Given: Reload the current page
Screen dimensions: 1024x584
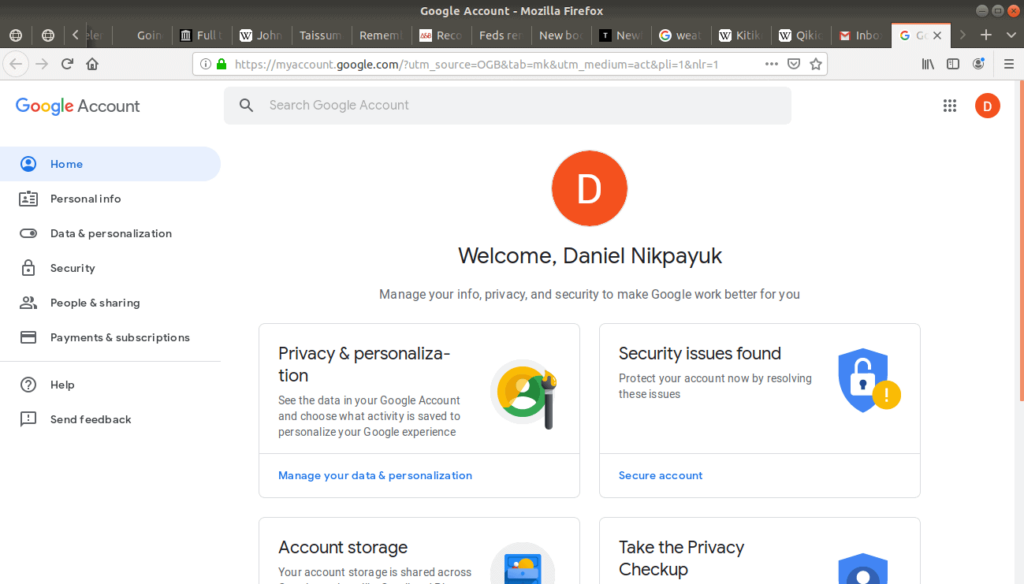Looking at the screenshot, I should (67, 64).
